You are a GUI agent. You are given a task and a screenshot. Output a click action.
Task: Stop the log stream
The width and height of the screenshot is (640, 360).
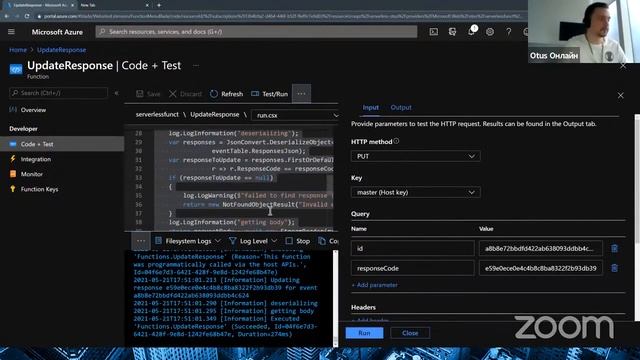298,241
